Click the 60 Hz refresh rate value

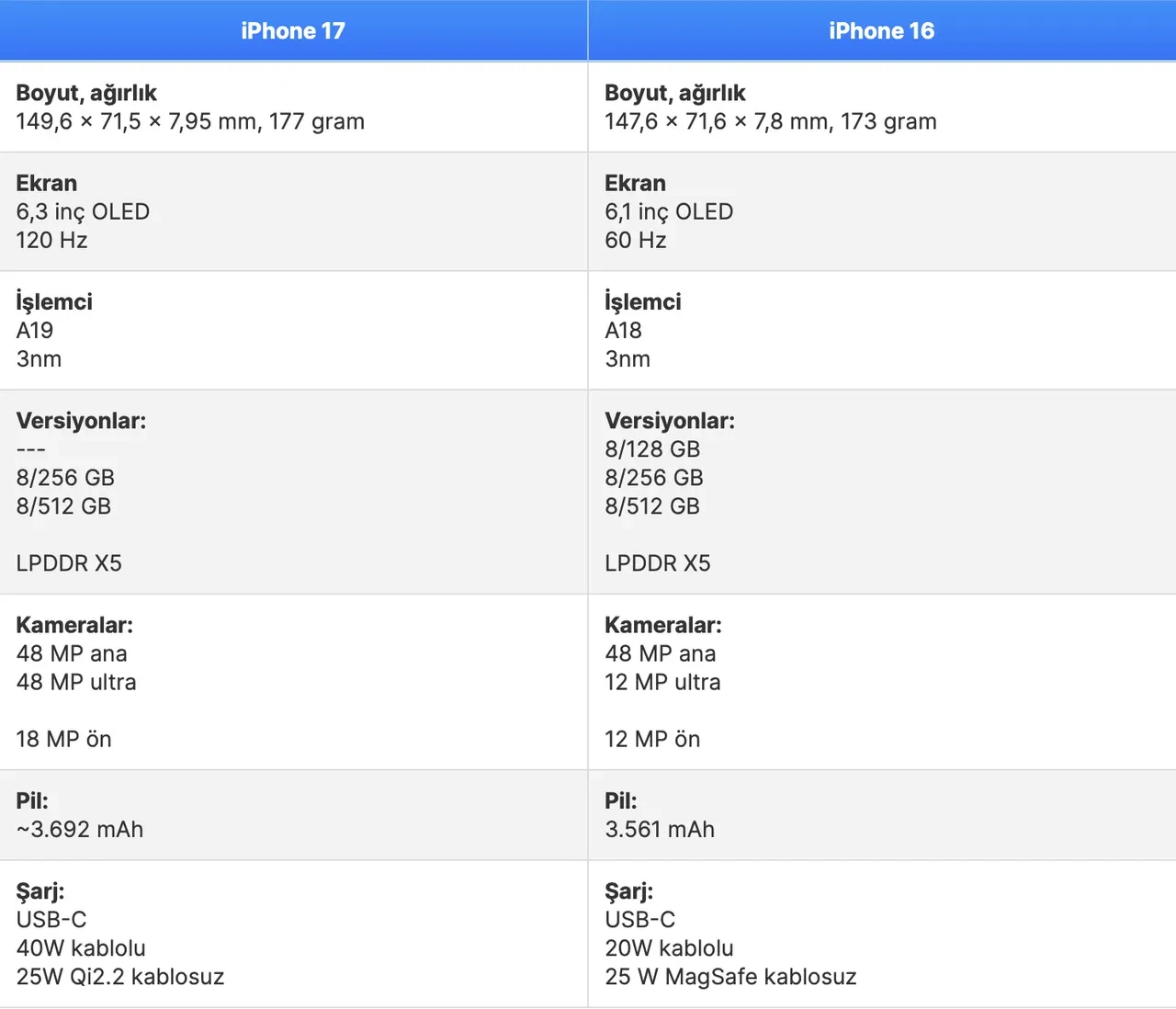click(635, 240)
